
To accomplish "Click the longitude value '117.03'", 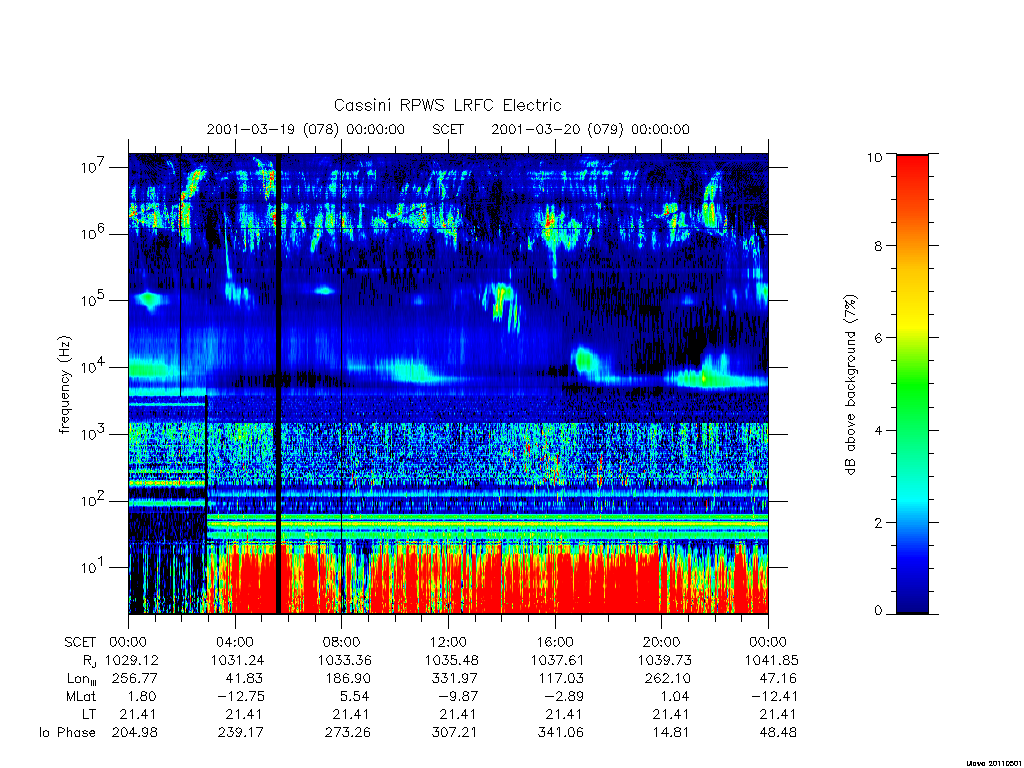I will point(561,679).
